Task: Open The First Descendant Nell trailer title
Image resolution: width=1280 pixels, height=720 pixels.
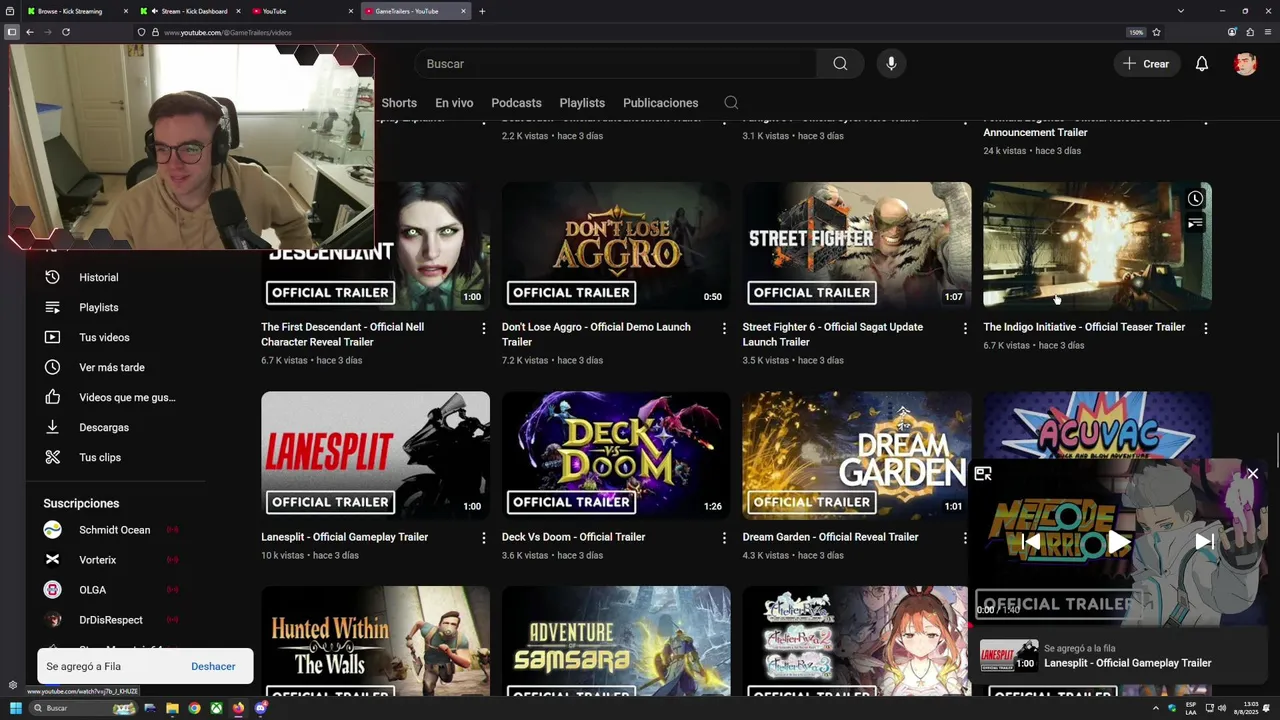Action: coord(342,334)
